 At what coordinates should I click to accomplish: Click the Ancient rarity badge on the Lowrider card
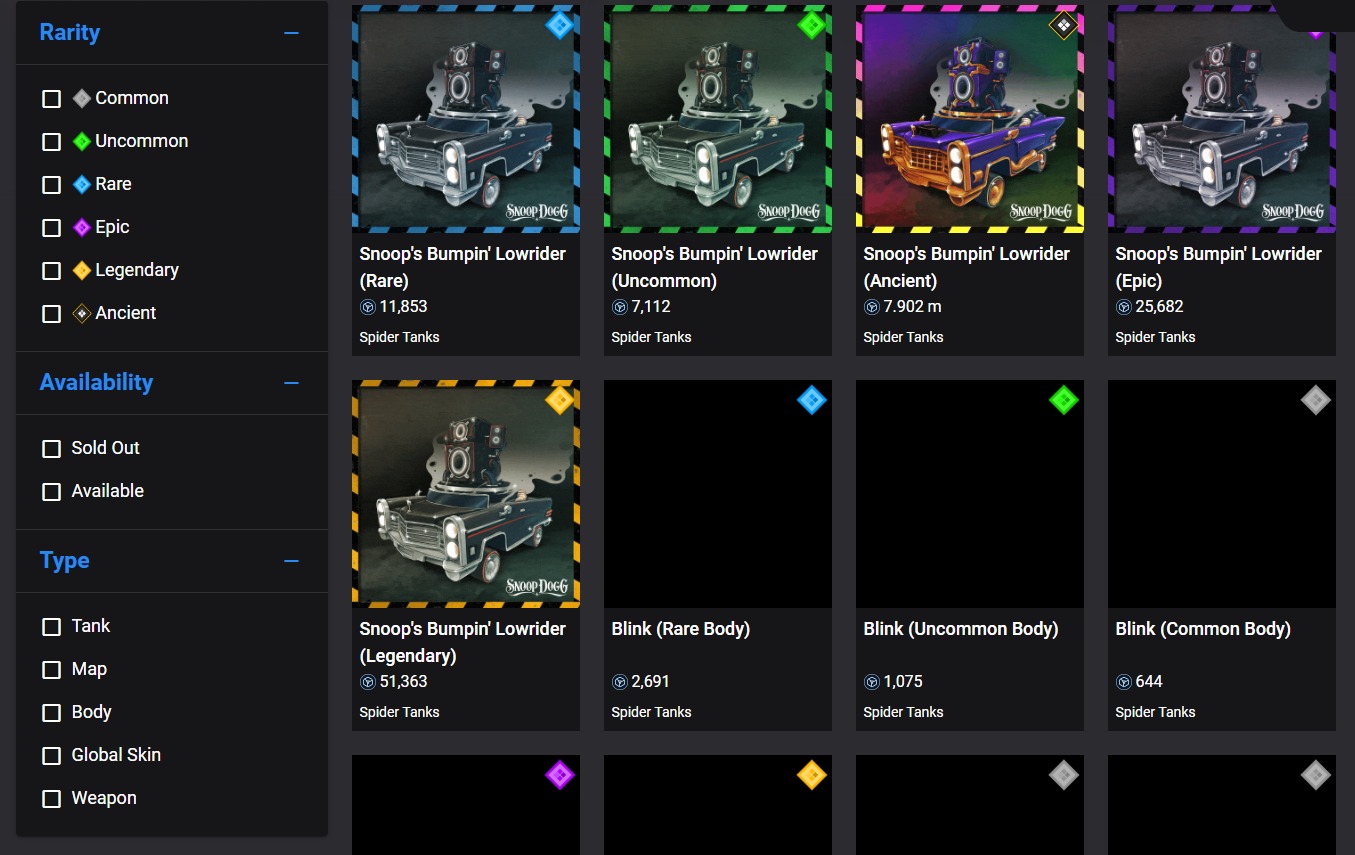pos(1063,25)
